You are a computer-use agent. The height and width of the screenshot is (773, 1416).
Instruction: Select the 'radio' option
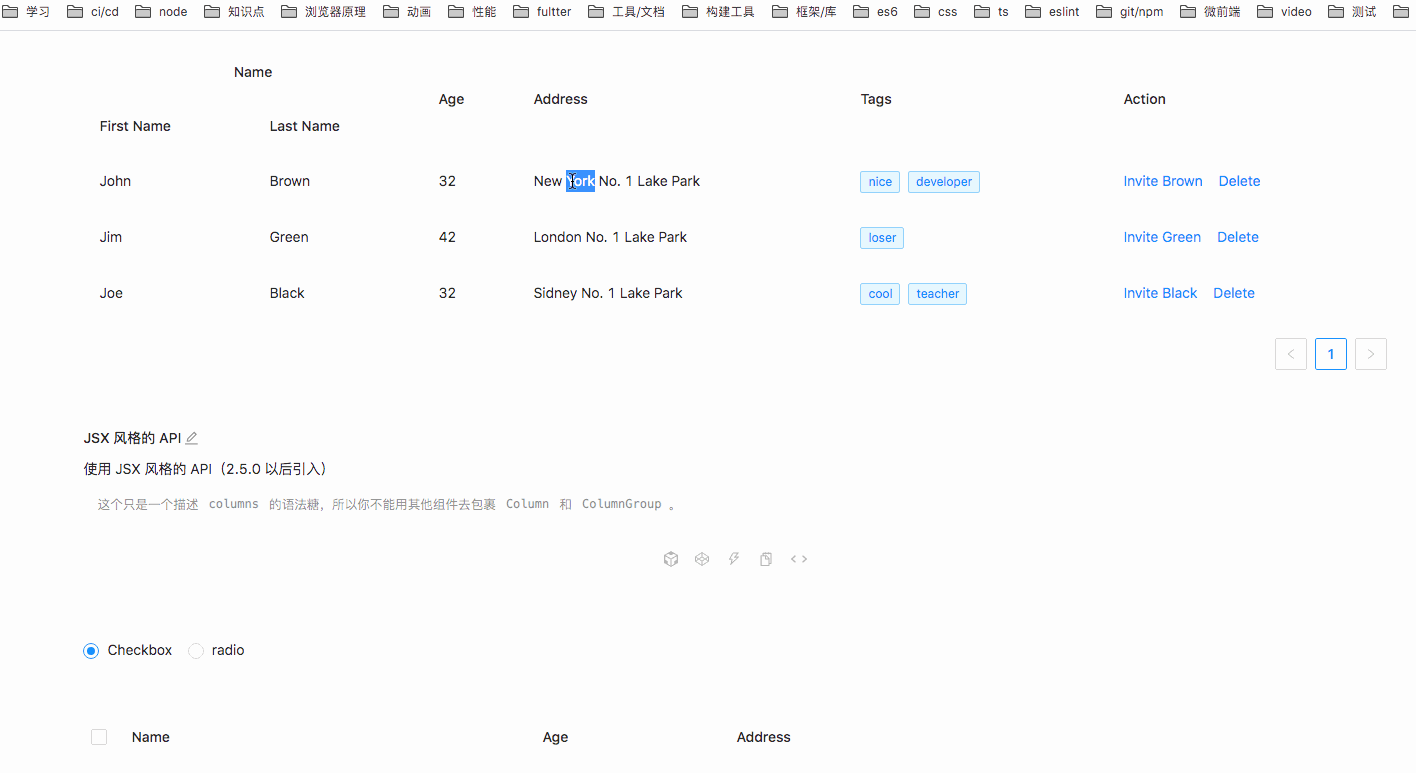pos(196,650)
